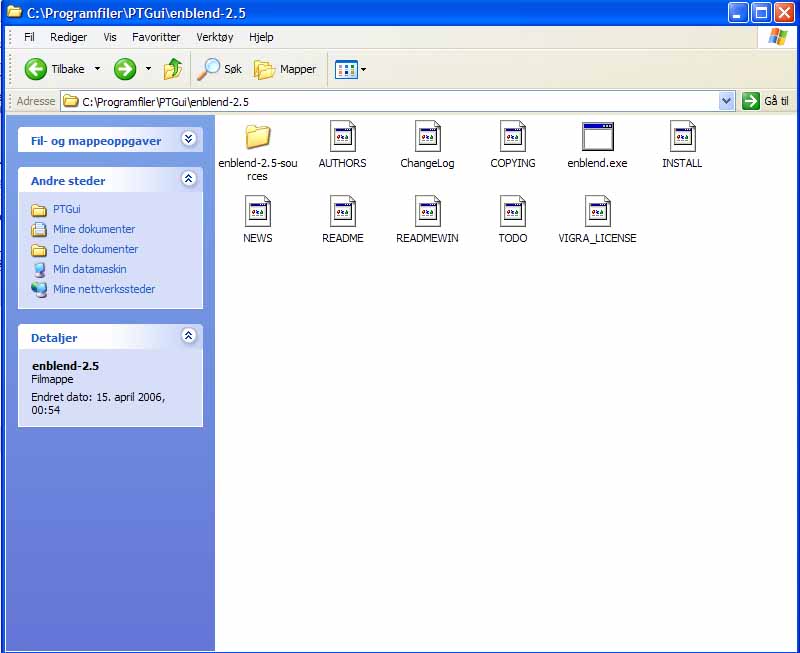Click the green Tilbake back arrow
This screenshot has width=800, height=653.
36,69
